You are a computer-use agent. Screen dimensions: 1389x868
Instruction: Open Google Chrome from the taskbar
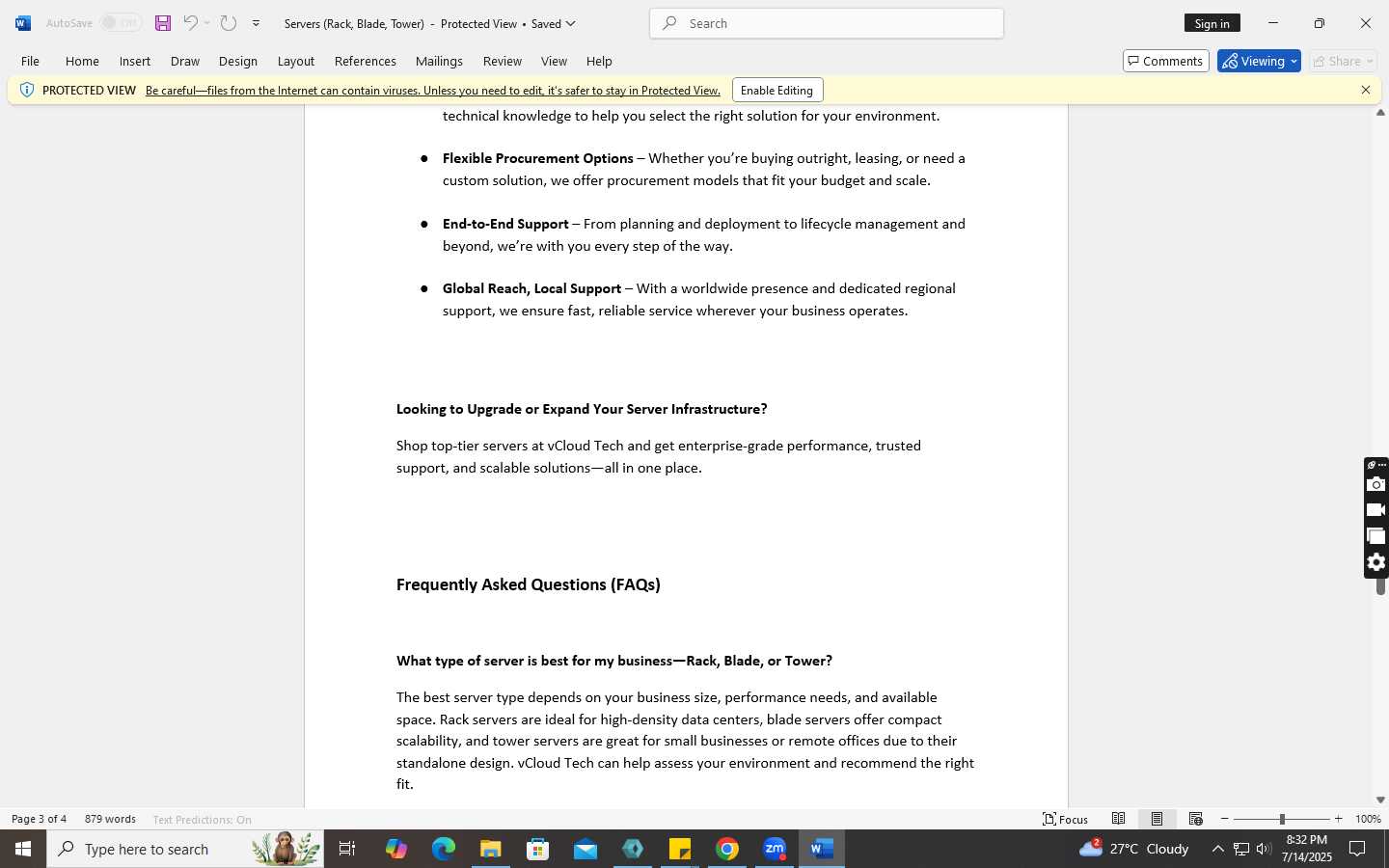click(x=727, y=849)
